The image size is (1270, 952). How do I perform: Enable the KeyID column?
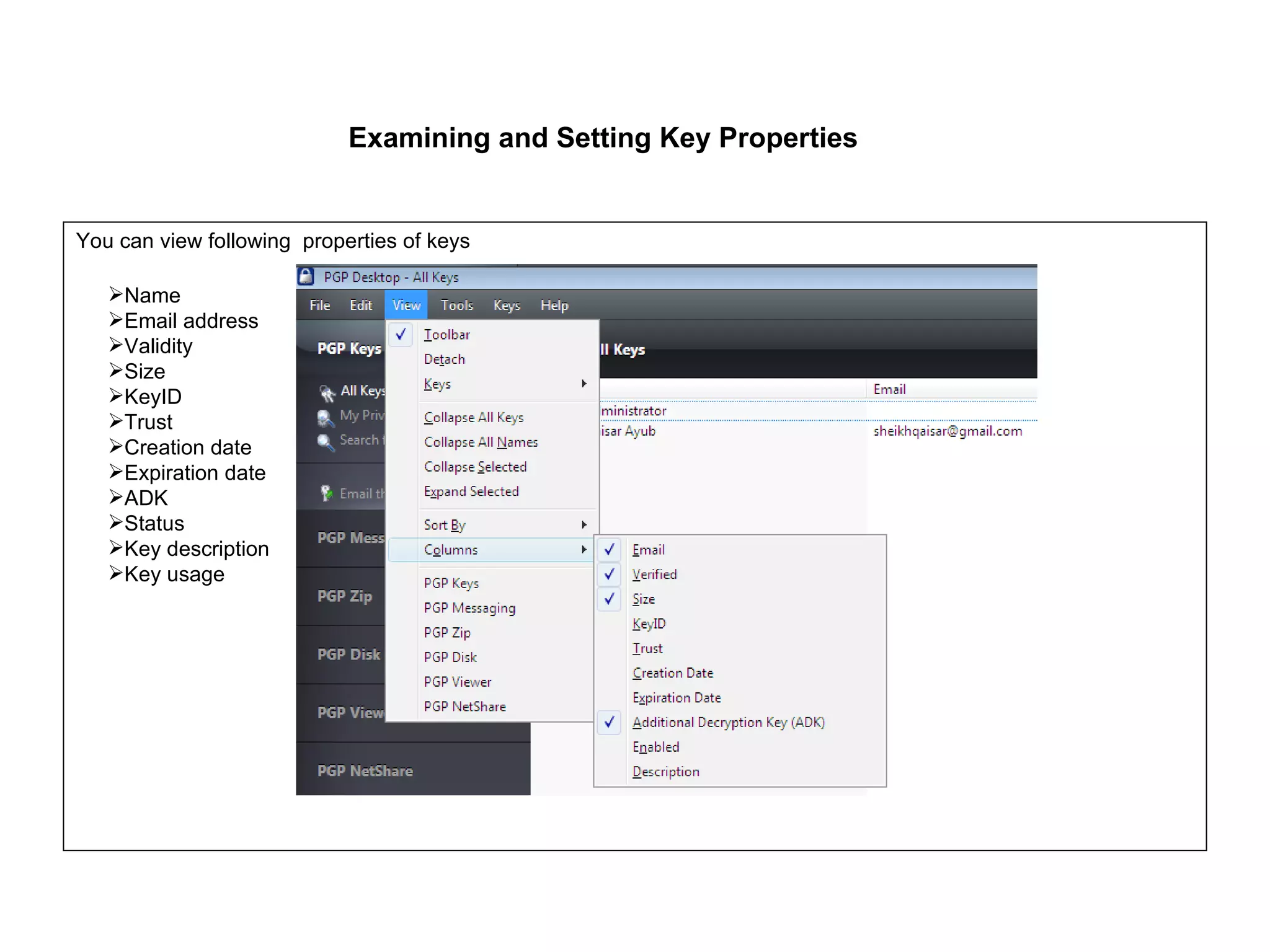pyautogui.click(x=649, y=624)
